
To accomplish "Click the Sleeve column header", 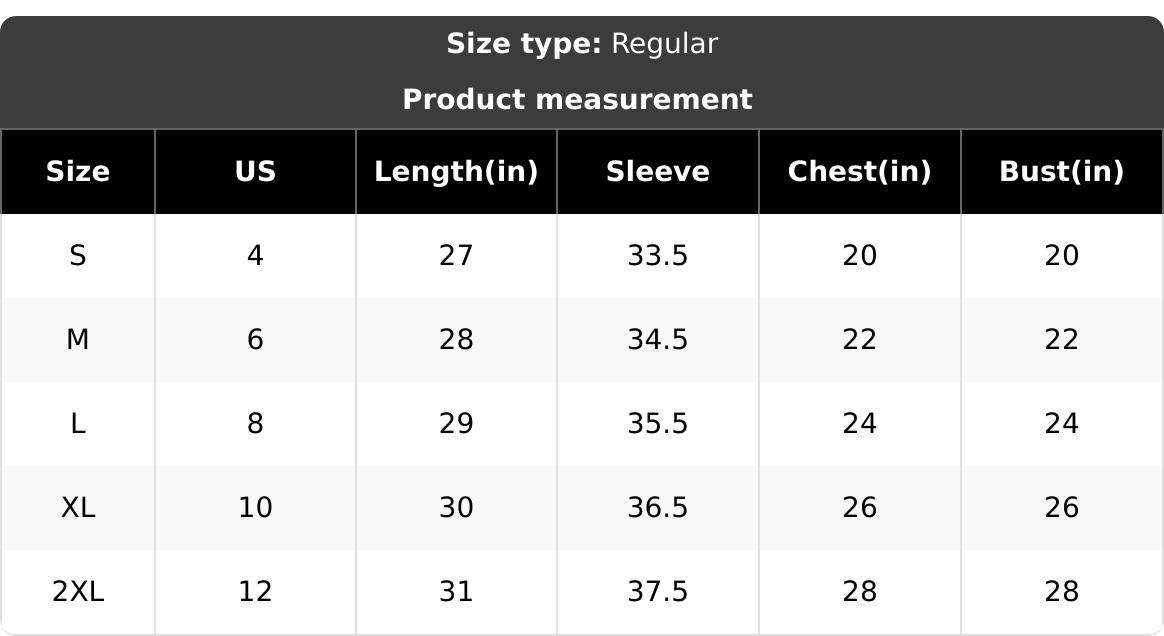I will pos(657,172).
